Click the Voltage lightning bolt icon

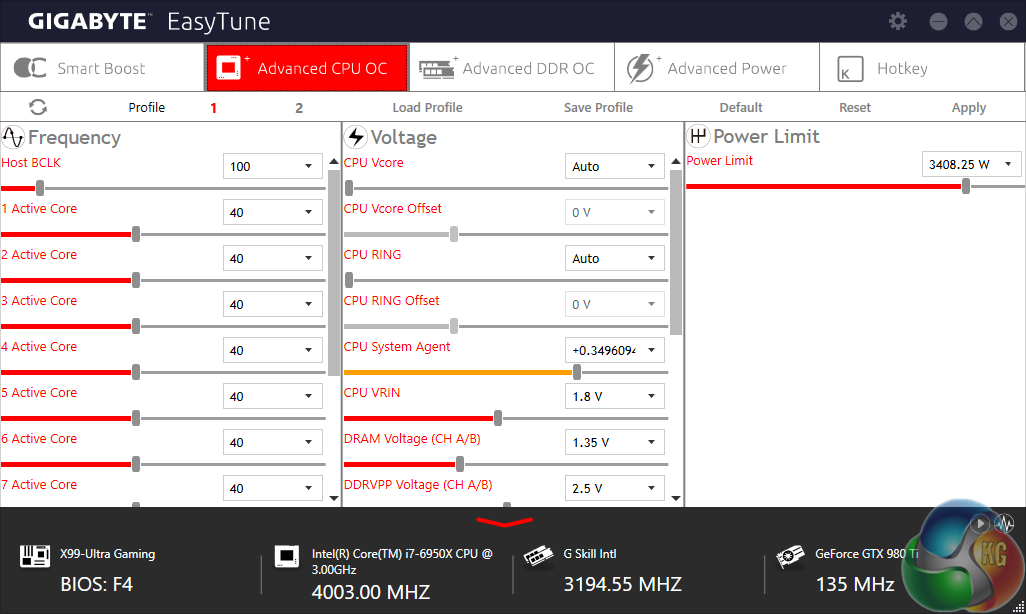pyautogui.click(x=356, y=137)
